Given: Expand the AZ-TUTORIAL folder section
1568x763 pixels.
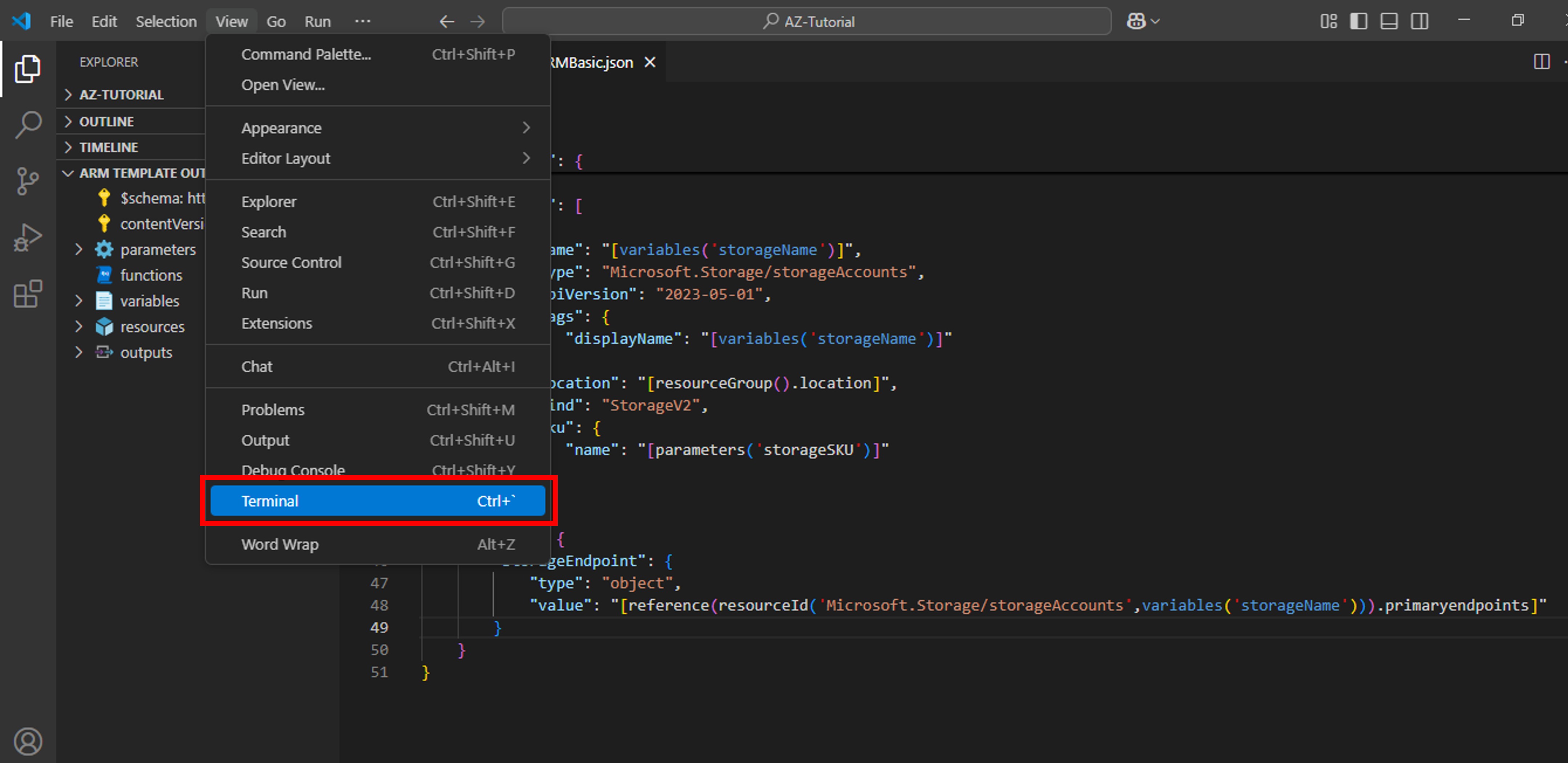Looking at the screenshot, I should pos(121,94).
